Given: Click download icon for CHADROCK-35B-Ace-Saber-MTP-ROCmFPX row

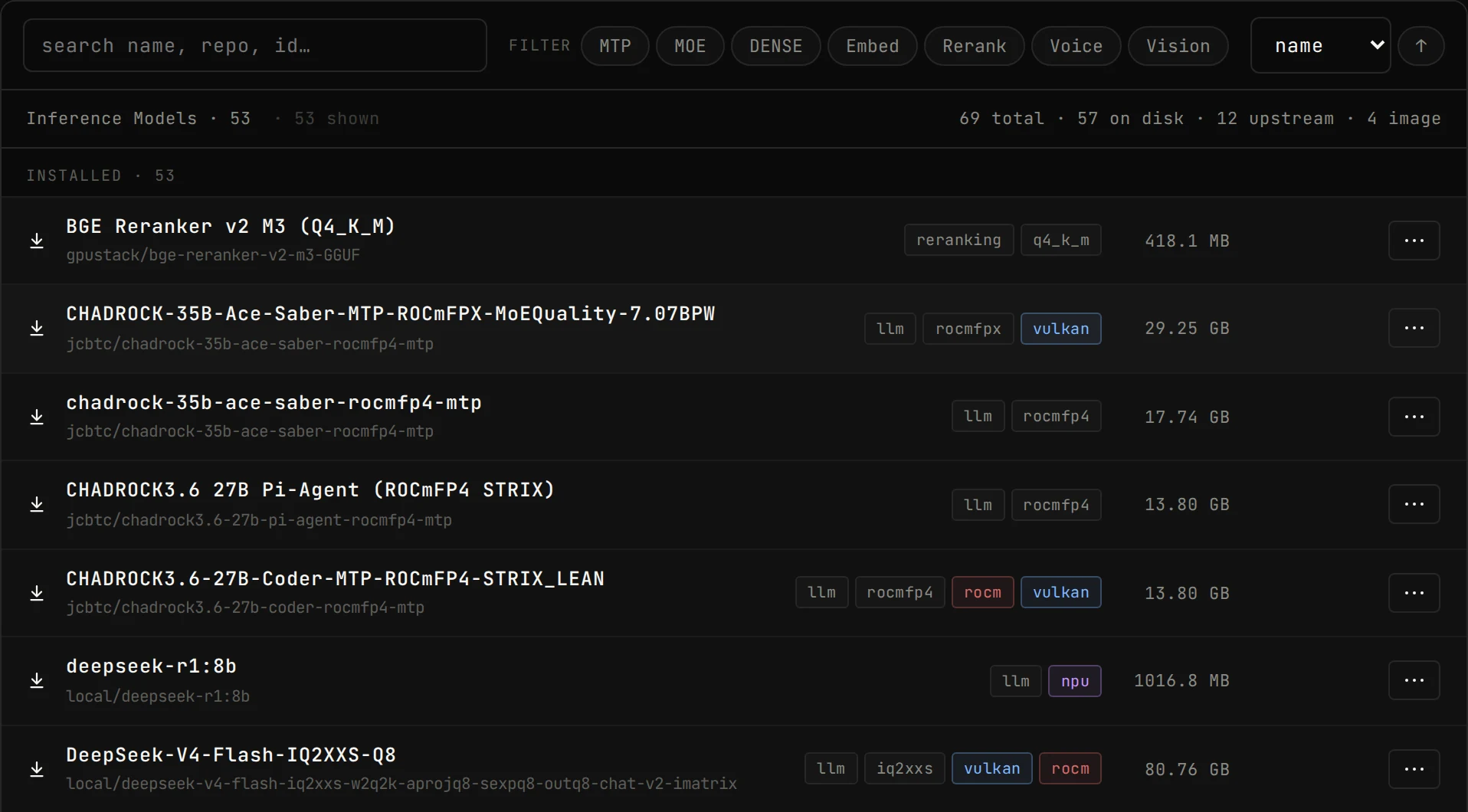Looking at the screenshot, I should (37, 328).
